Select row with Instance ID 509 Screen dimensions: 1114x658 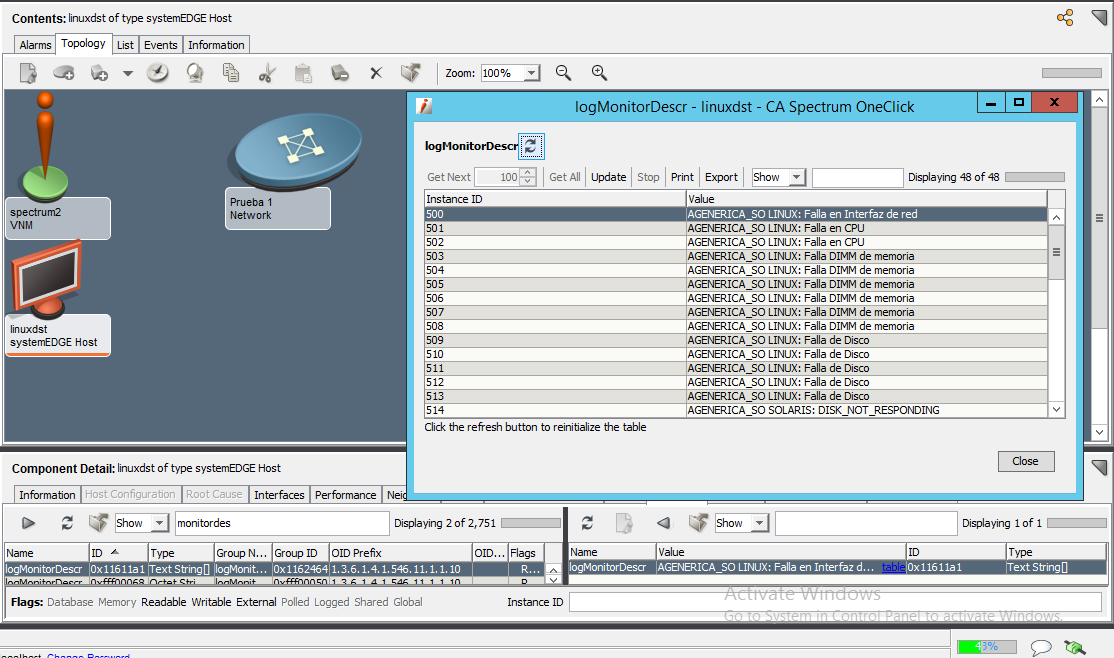pos(735,340)
